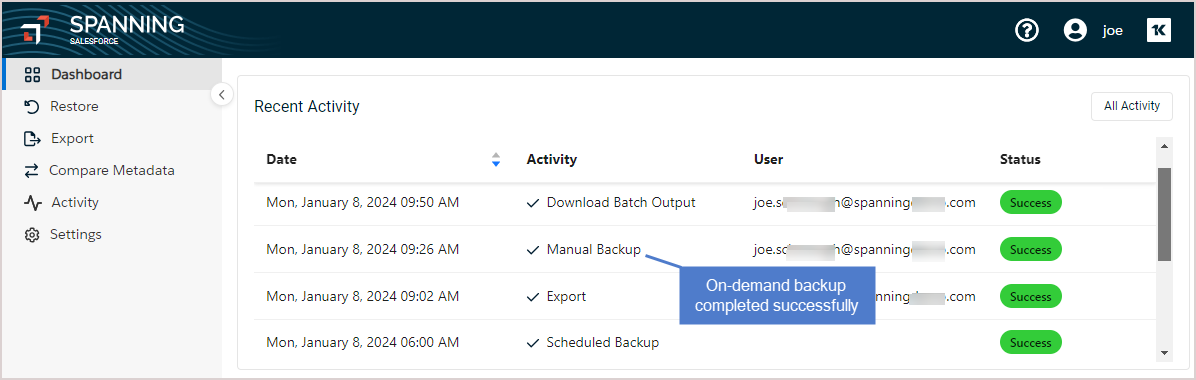Click user email in Manual Backup row
Image resolution: width=1196 pixels, height=380 pixels.
(865, 250)
